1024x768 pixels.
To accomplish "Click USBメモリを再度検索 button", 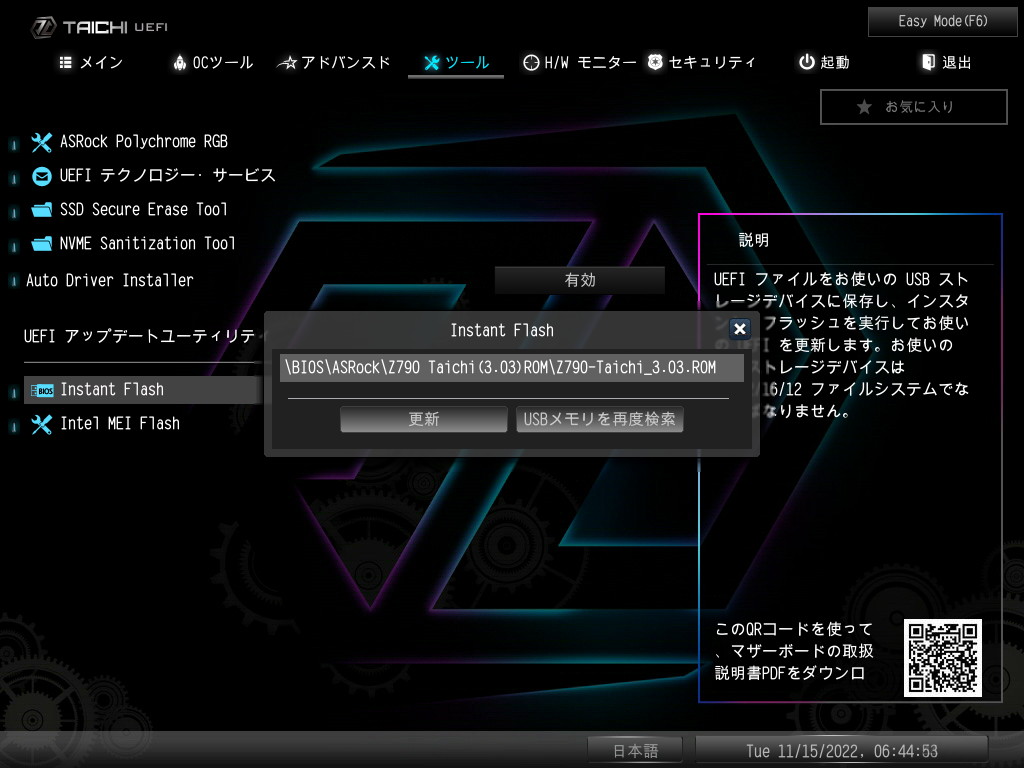I will pos(600,419).
